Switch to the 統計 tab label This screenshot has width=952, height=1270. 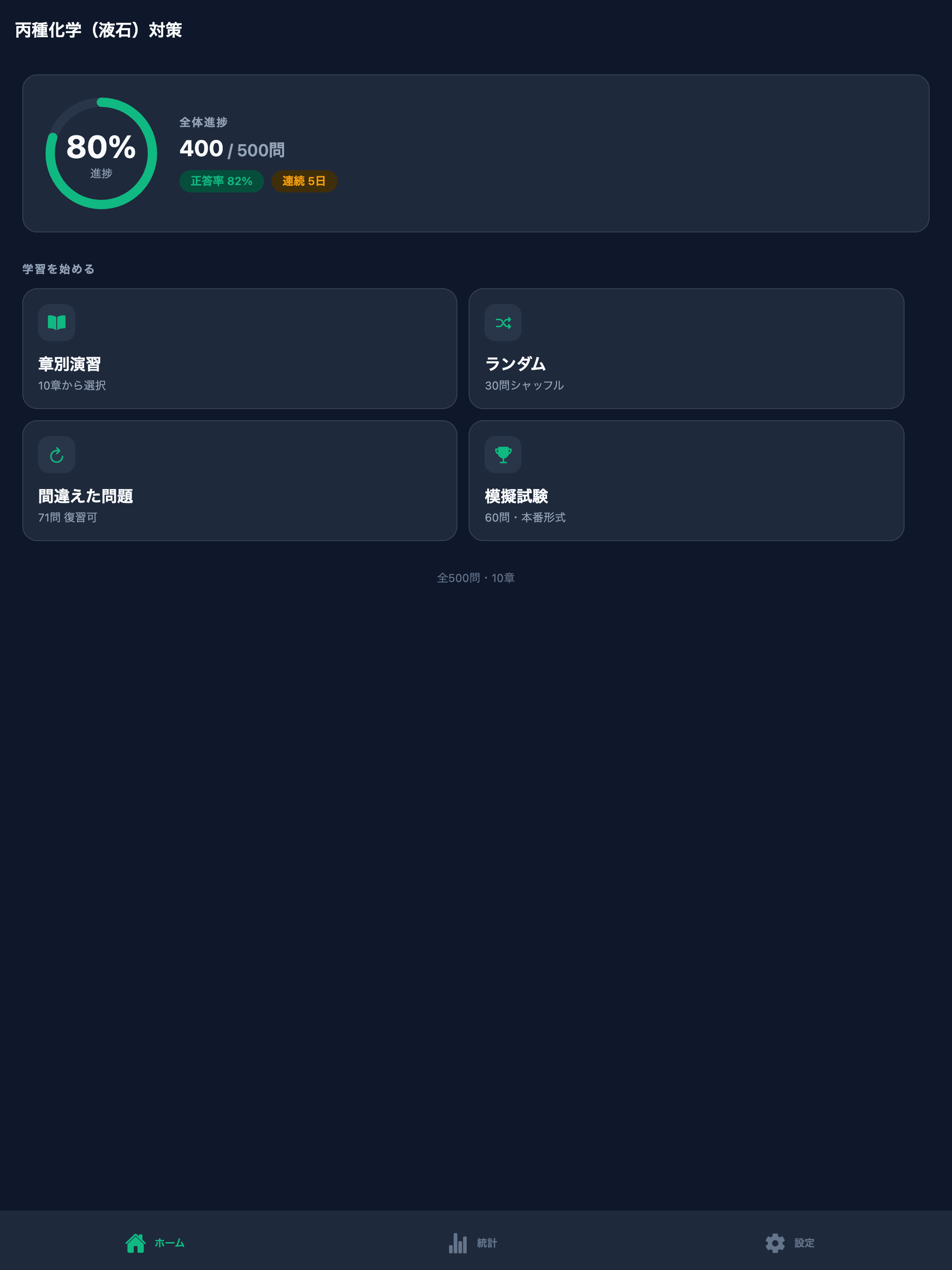click(x=487, y=1243)
